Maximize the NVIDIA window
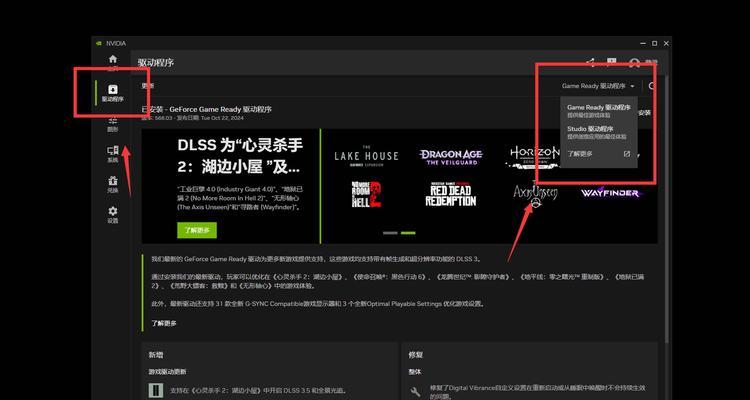This screenshot has width=750, height=400. click(x=654, y=44)
